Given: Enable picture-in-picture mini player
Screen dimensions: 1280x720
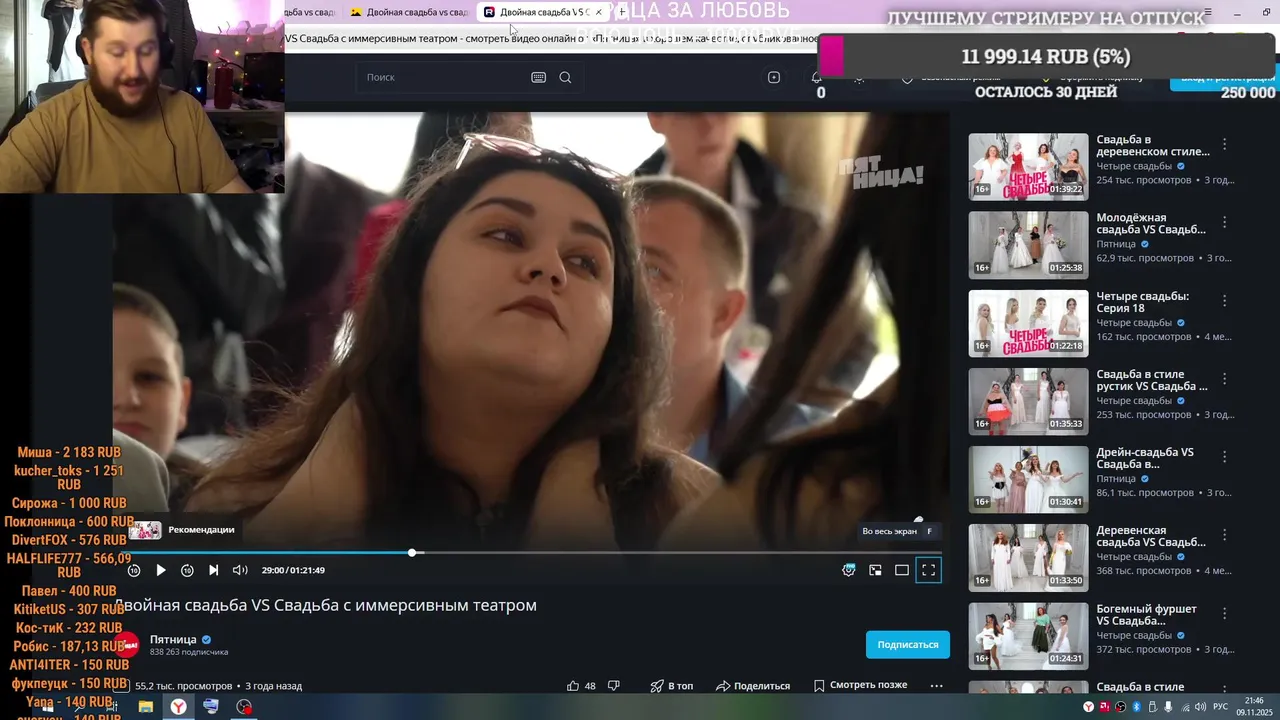Looking at the screenshot, I should [875, 570].
